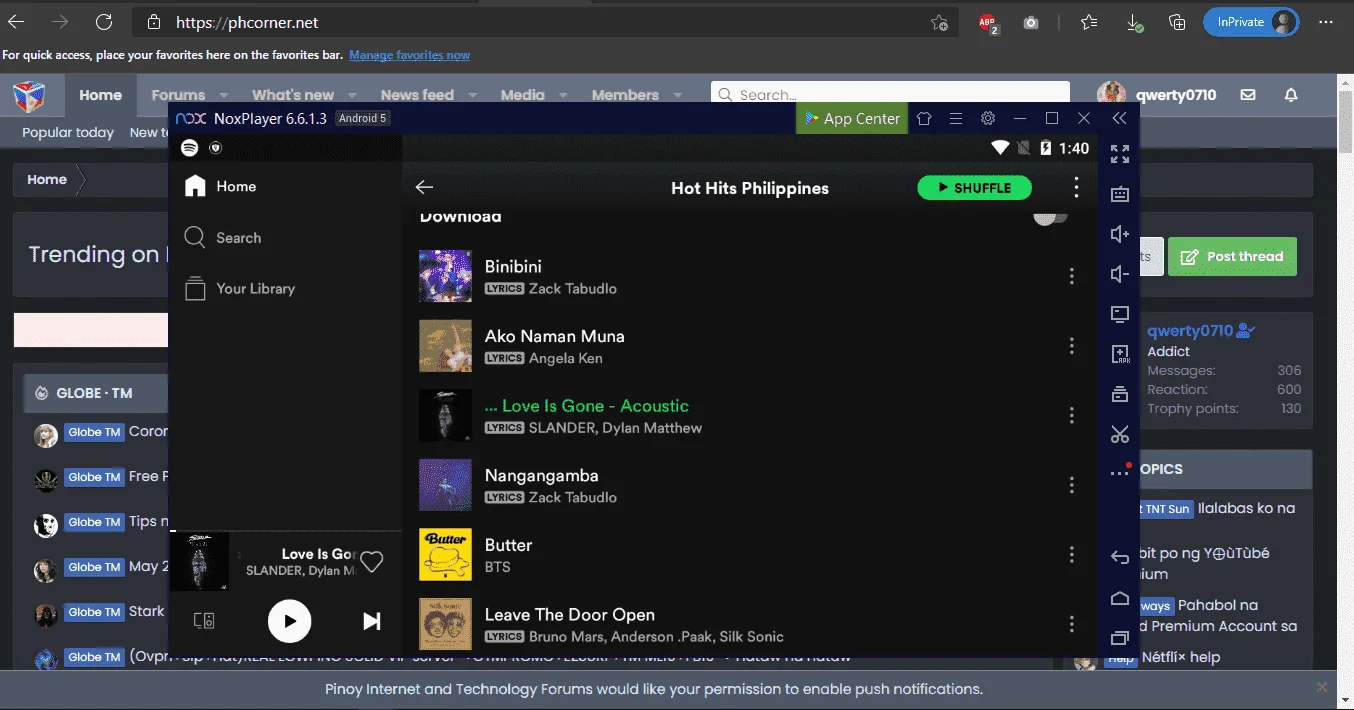This screenshot has height=710, width=1354.
Task: Click Home breadcrumb on phcorner
Action: tap(47, 180)
